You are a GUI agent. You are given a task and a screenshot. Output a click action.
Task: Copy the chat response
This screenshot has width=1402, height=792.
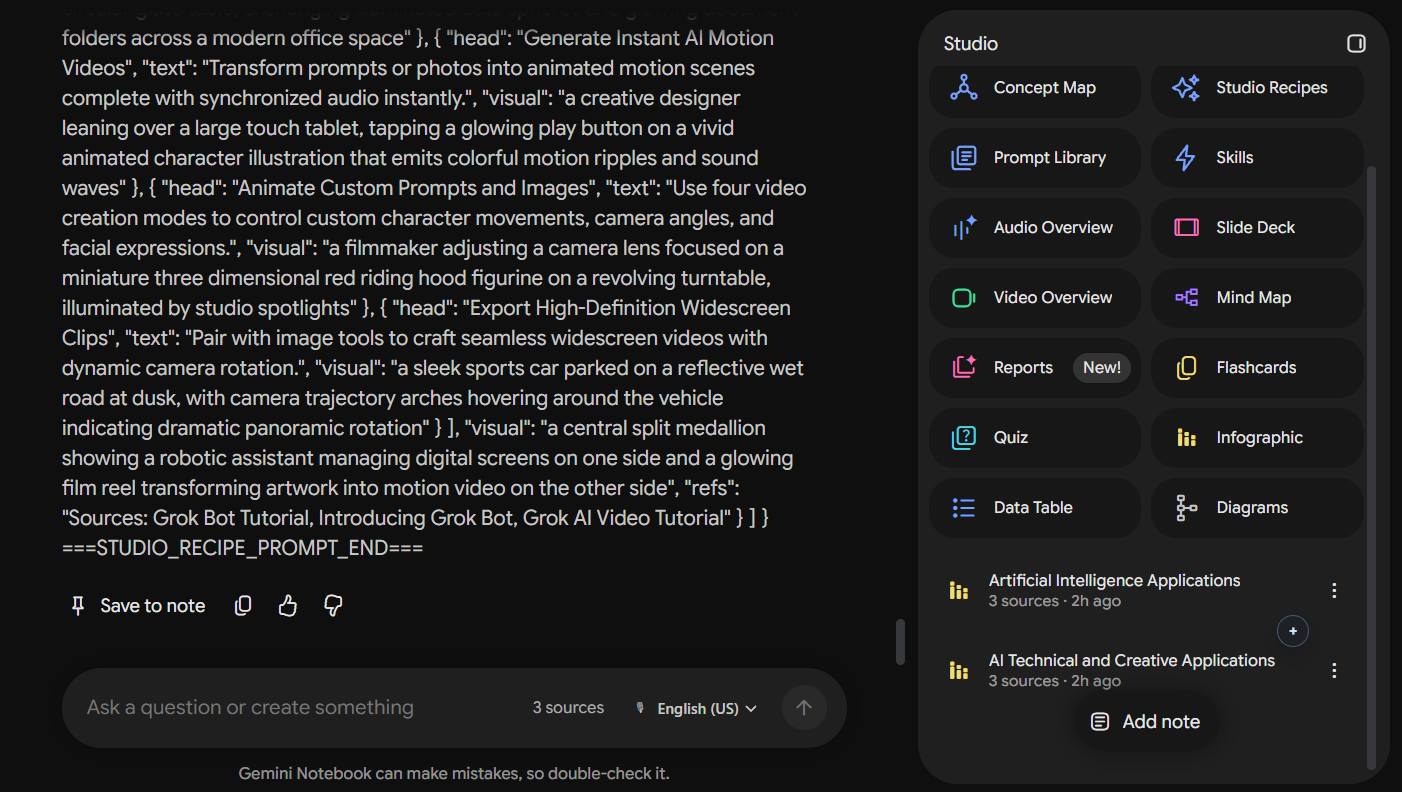[243, 606]
